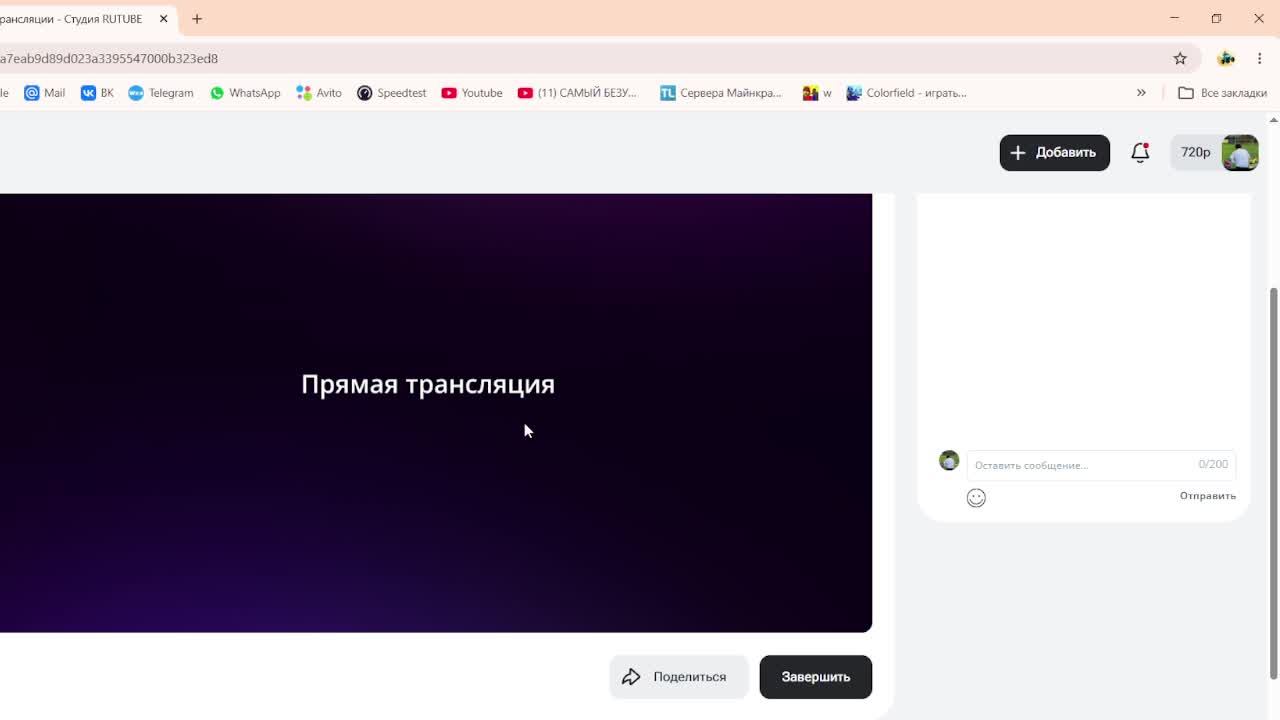1280x720 pixels.
Task: Click the Добавить button
Action: [x=1054, y=152]
